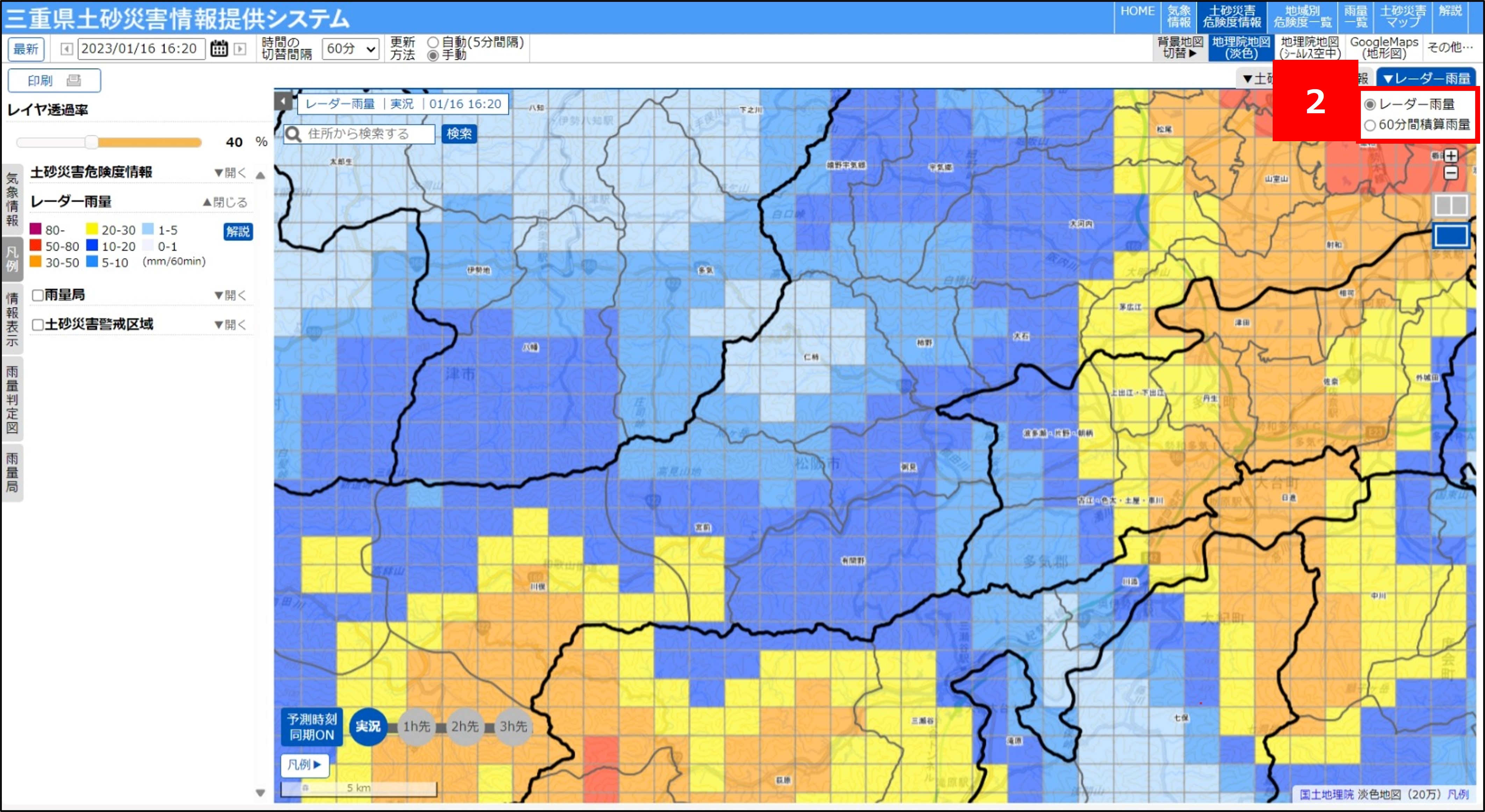Enable the 雨量局 checkbox

38,295
